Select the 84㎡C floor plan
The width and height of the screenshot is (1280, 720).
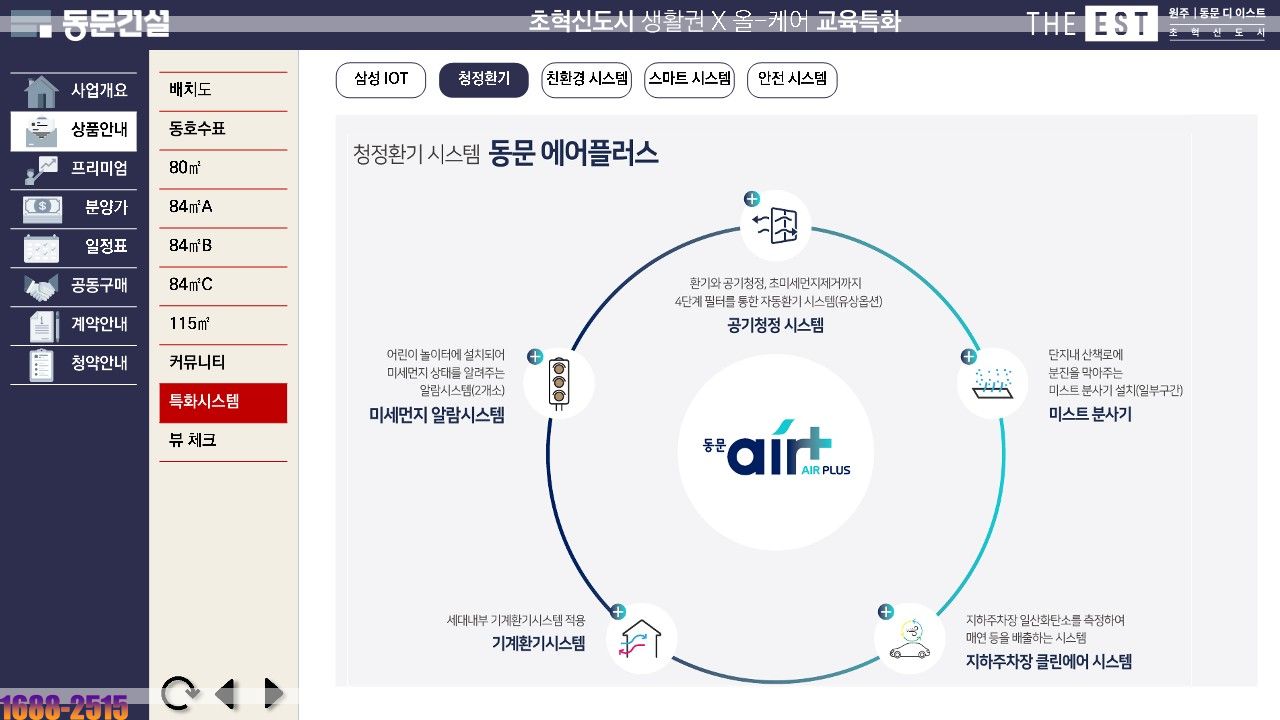pos(223,286)
